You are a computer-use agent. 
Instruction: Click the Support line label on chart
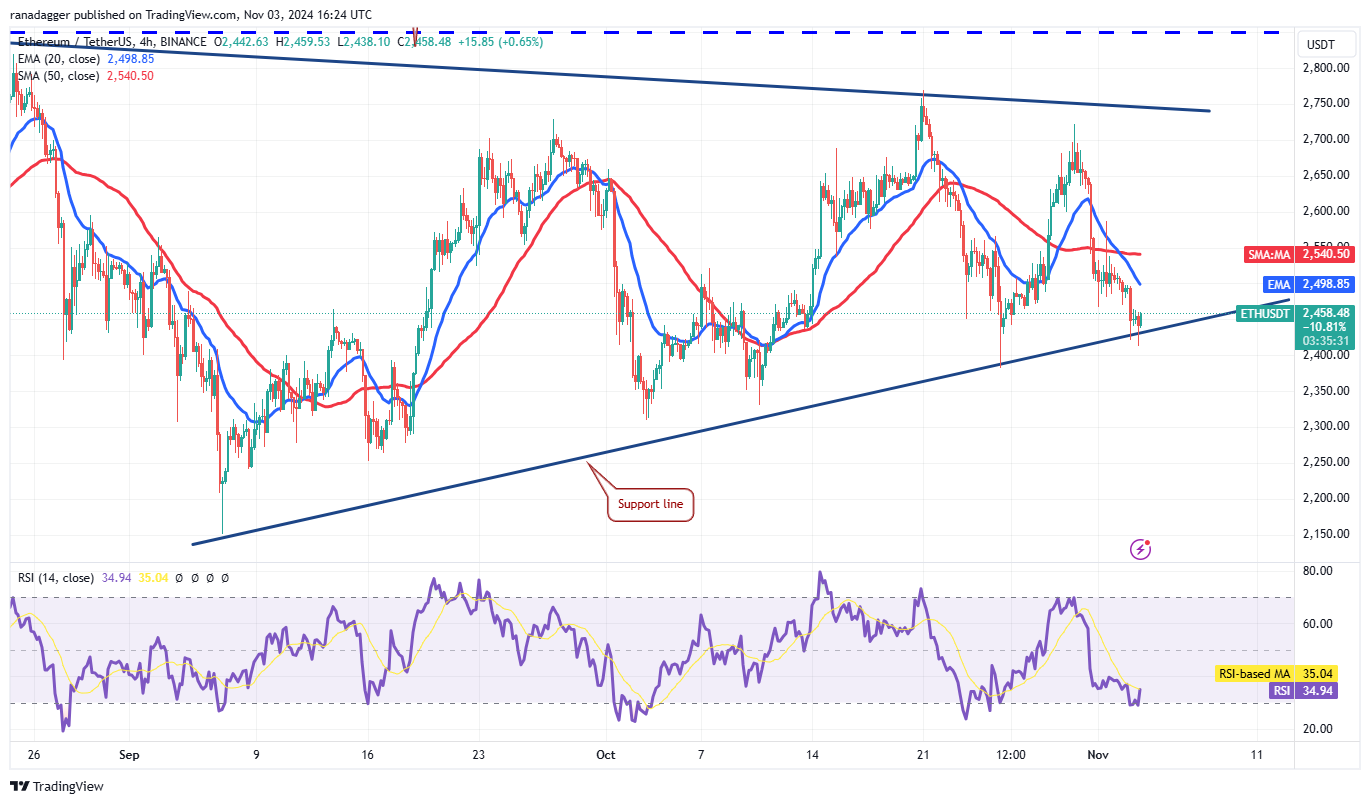pyautogui.click(x=650, y=504)
